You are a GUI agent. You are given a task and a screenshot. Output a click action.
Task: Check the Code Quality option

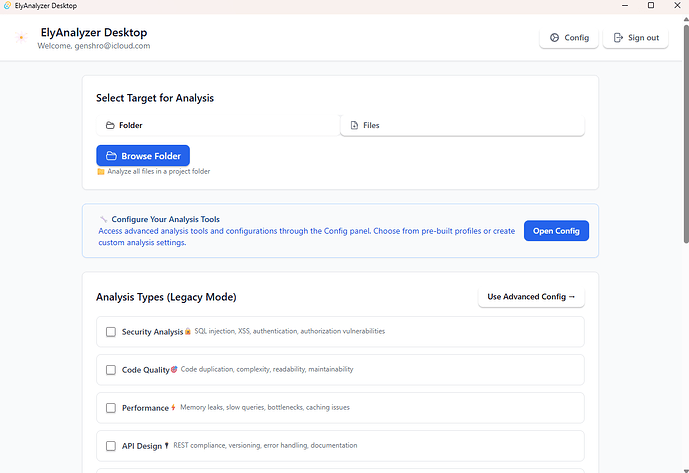[x=111, y=370]
